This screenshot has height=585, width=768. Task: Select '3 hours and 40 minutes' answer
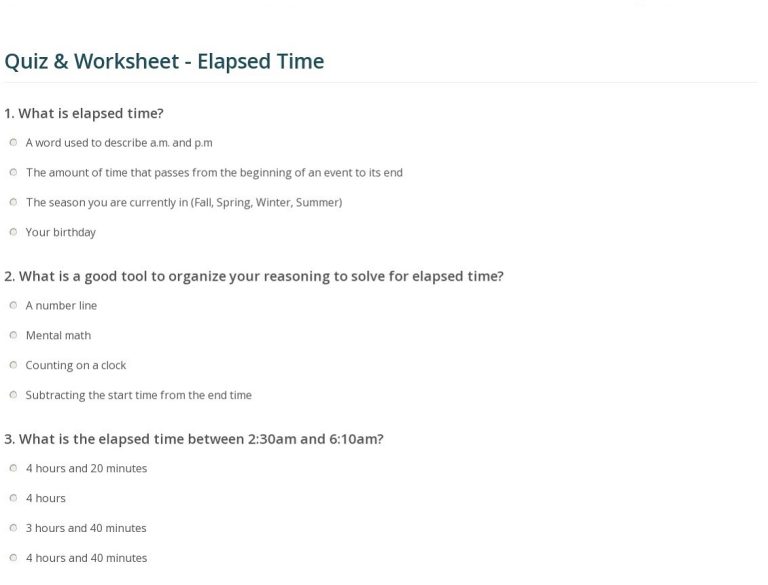point(13,528)
